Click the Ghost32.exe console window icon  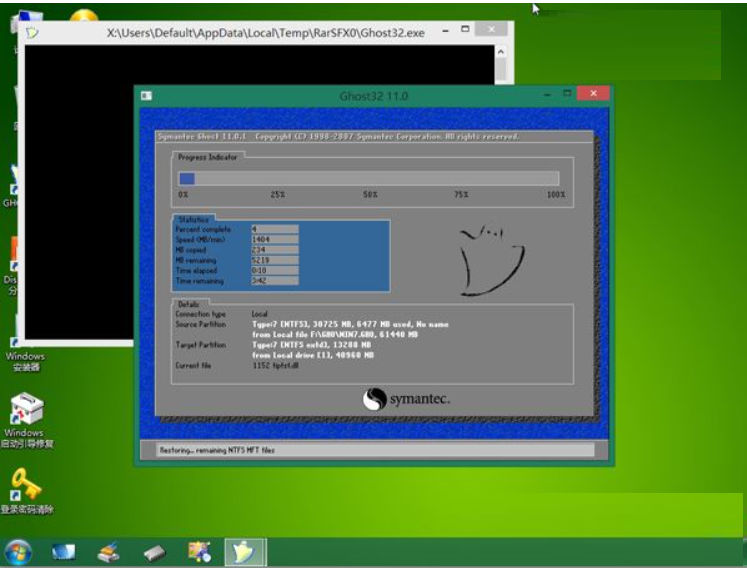33,32
